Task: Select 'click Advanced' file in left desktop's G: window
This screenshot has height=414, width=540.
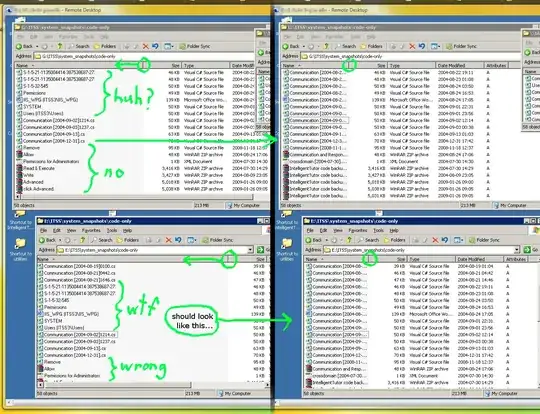Action: (35, 189)
